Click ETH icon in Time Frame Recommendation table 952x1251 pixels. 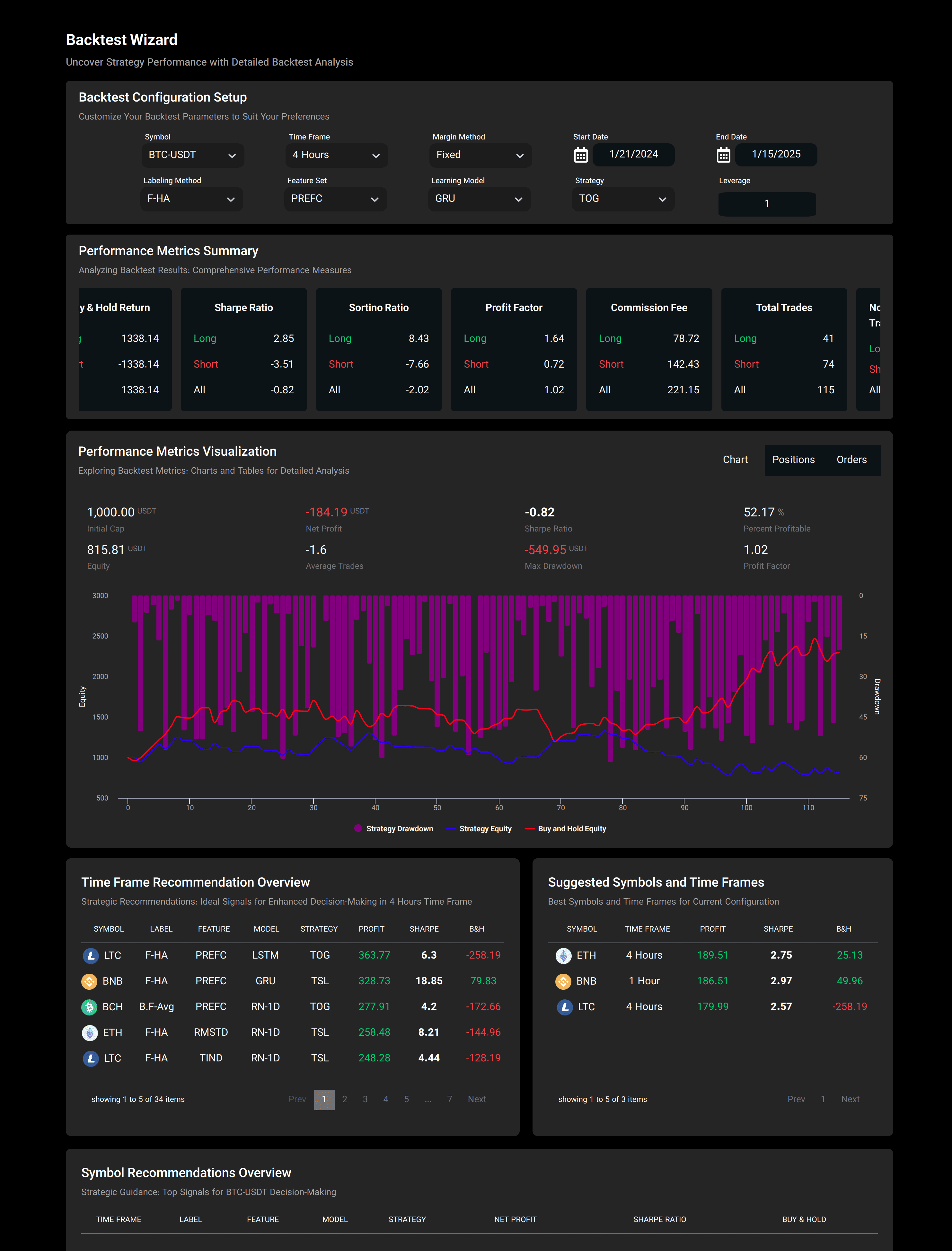click(90, 1032)
